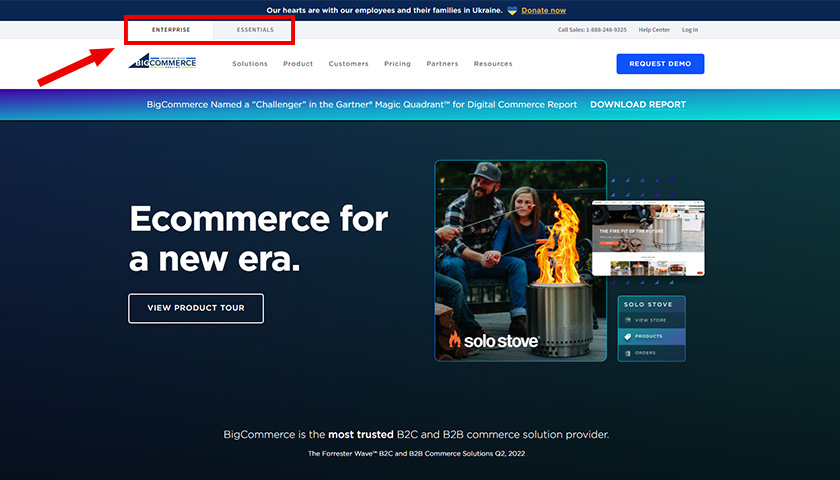Viewport: 840px width, 480px height.
Task: Click the Products tag icon
Action: [x=628, y=336]
